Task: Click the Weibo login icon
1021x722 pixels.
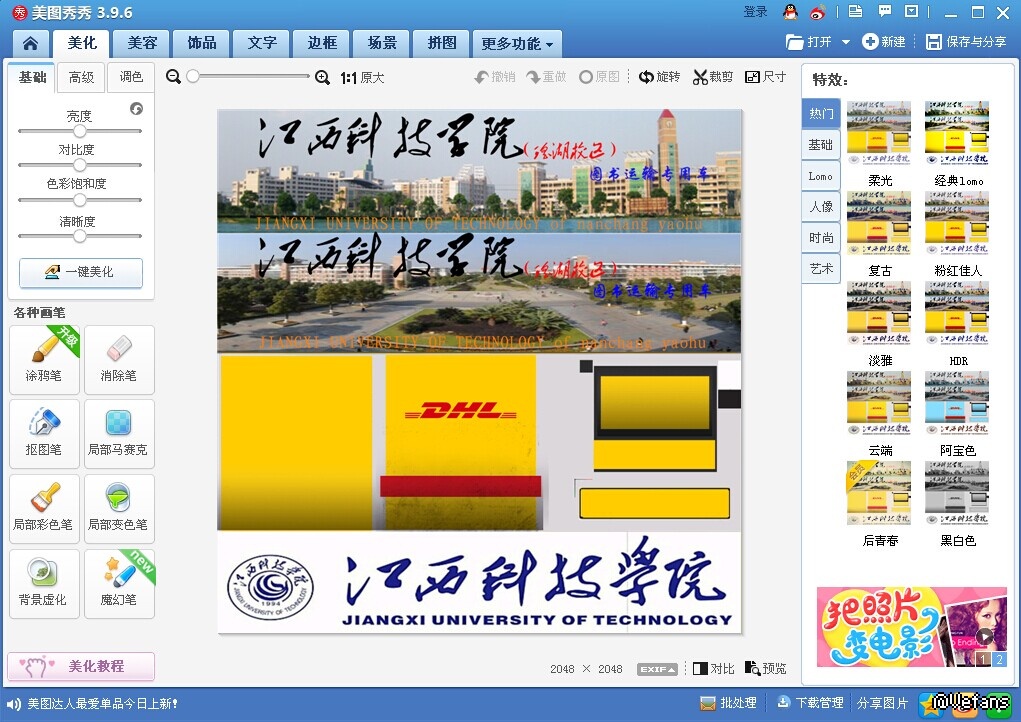Action: pos(818,12)
